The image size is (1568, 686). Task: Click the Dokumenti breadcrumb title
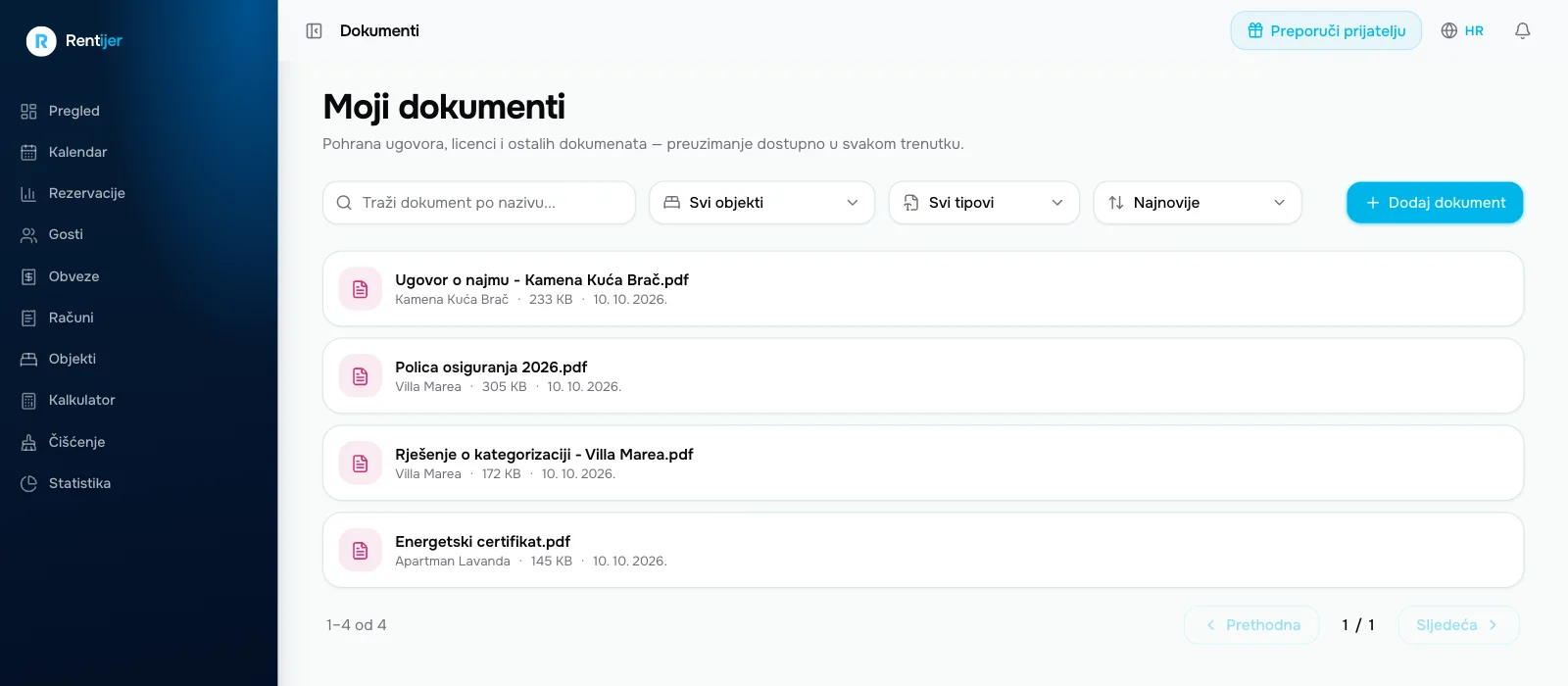click(x=379, y=31)
